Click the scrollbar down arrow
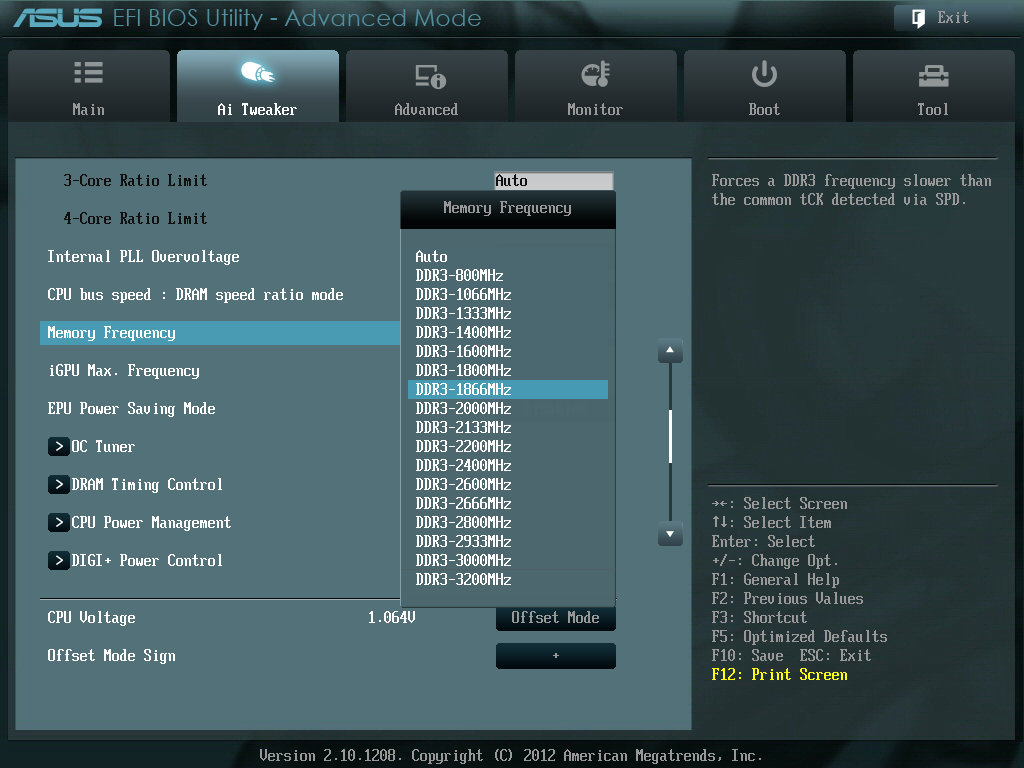 pyautogui.click(x=670, y=534)
